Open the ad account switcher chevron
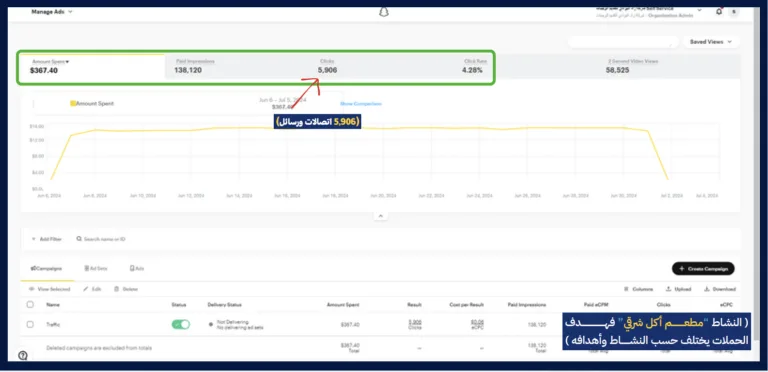Screen dimensions: 768x372 click(699, 10)
